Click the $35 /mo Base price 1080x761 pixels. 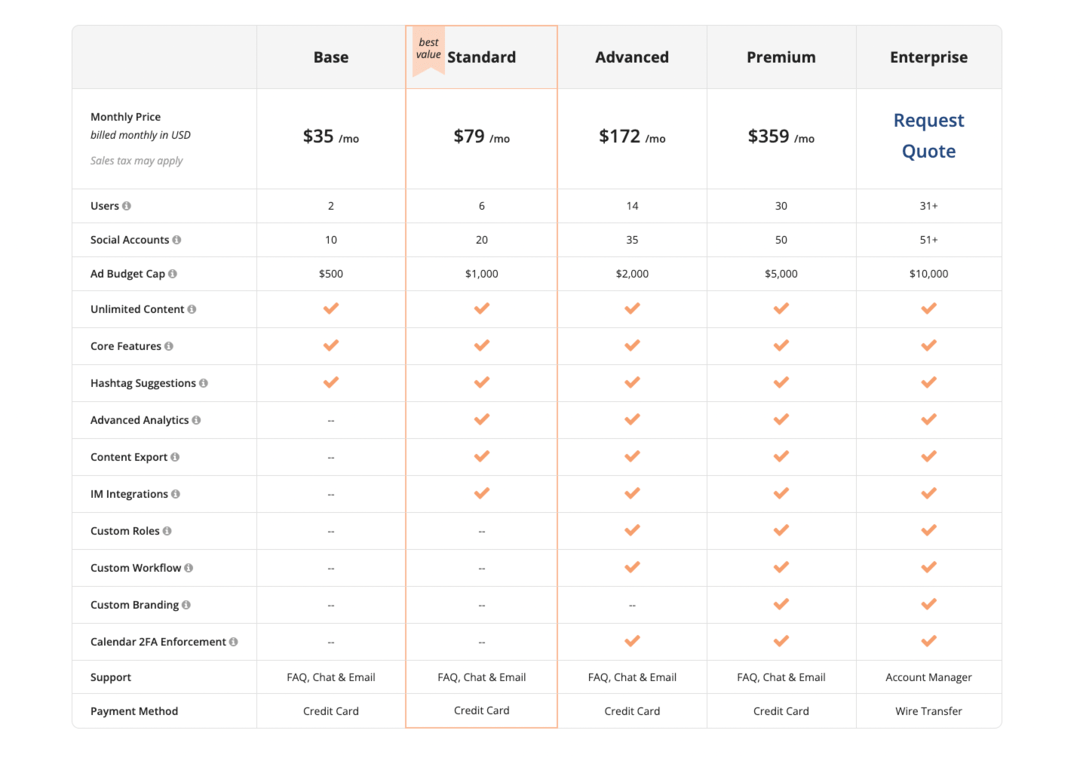click(x=330, y=137)
